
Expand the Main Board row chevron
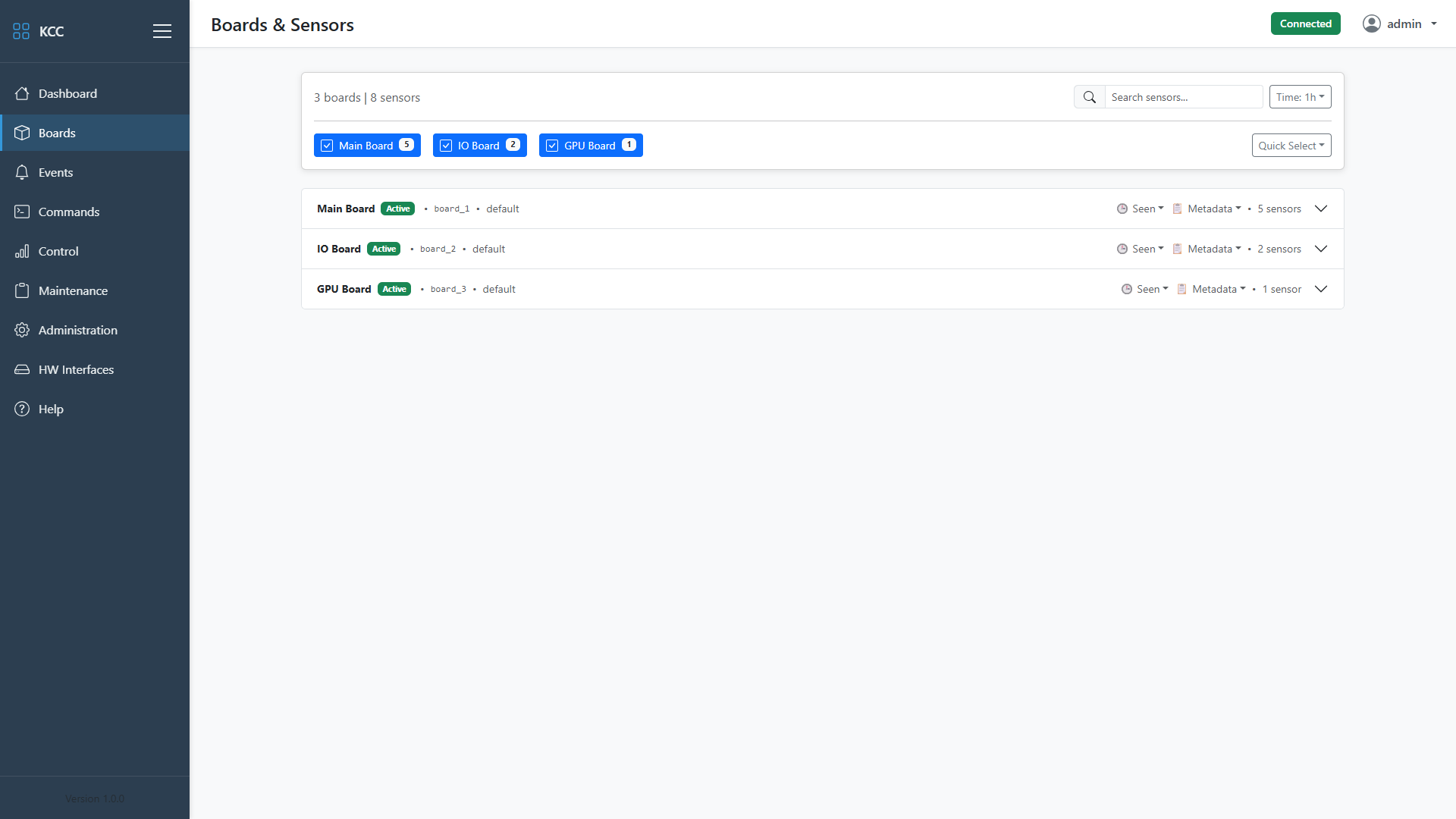click(1320, 209)
